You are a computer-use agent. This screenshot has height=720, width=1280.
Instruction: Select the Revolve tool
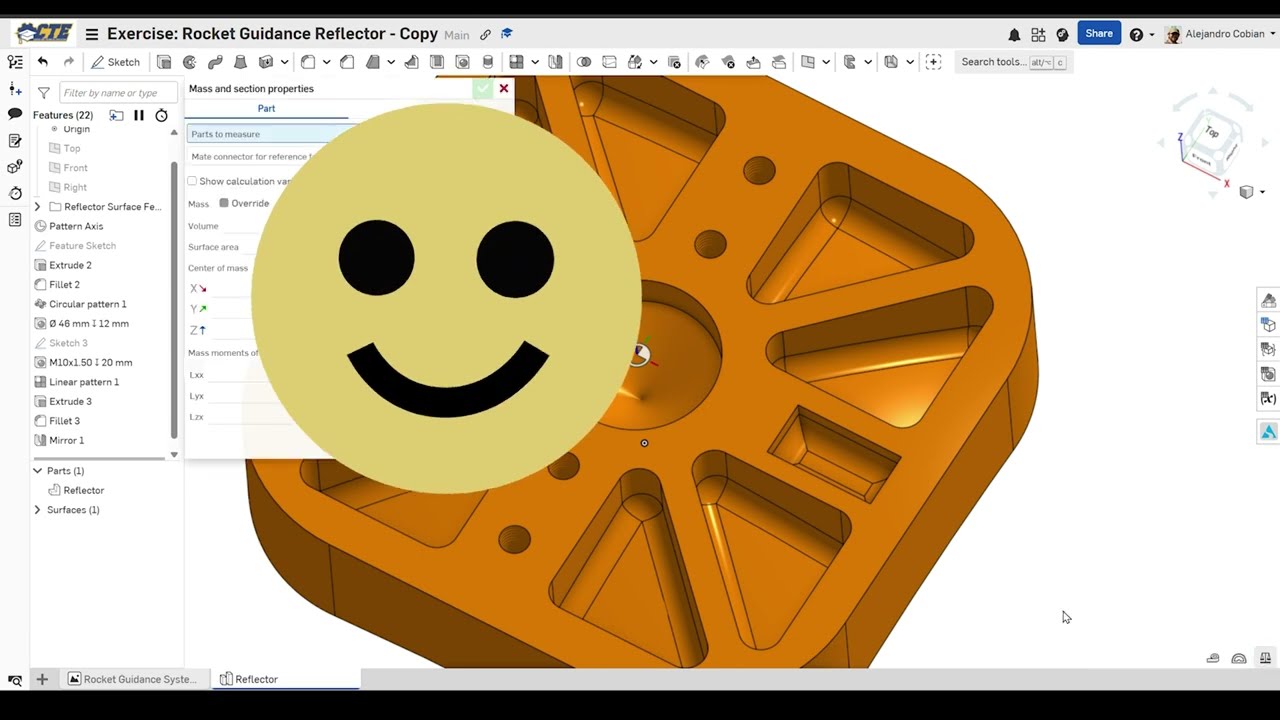[x=190, y=62]
